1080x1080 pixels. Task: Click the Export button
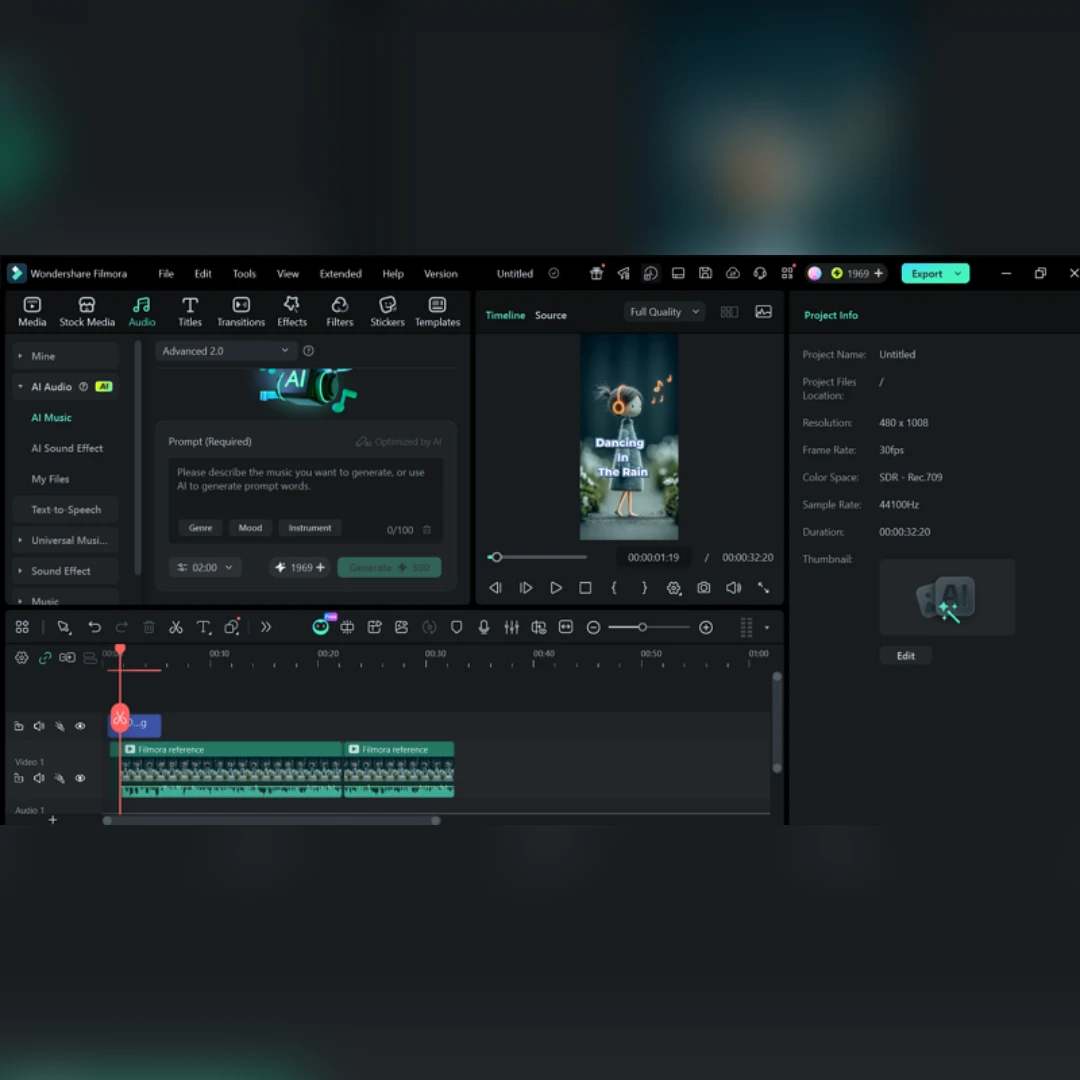926,273
